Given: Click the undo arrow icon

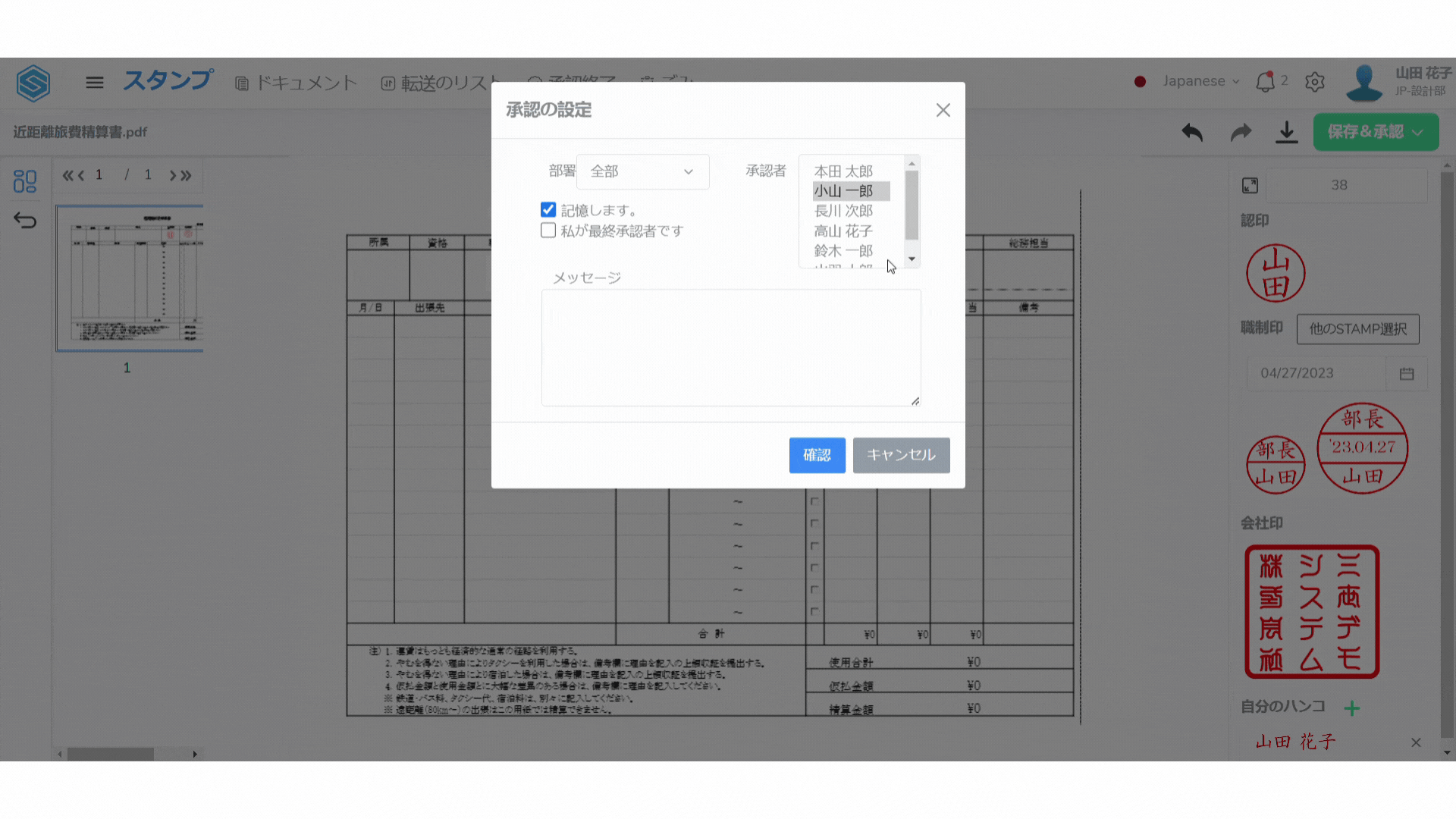Looking at the screenshot, I should click(1192, 132).
